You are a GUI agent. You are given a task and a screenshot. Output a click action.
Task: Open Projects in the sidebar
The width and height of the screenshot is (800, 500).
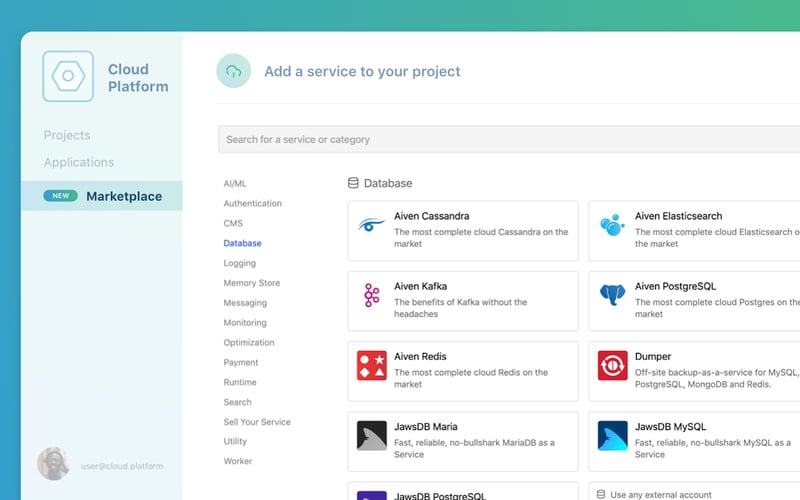click(x=67, y=135)
